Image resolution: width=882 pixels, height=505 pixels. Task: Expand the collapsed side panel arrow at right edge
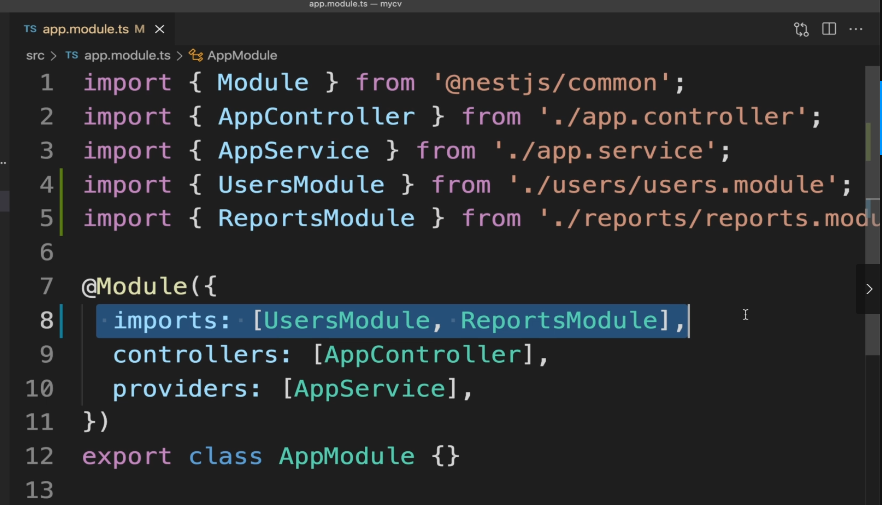(x=869, y=289)
